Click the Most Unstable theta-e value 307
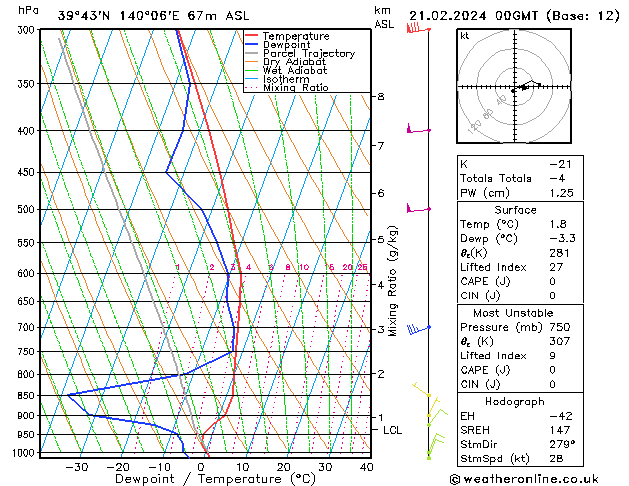Viewport: 629px width, 486px height. point(560,341)
